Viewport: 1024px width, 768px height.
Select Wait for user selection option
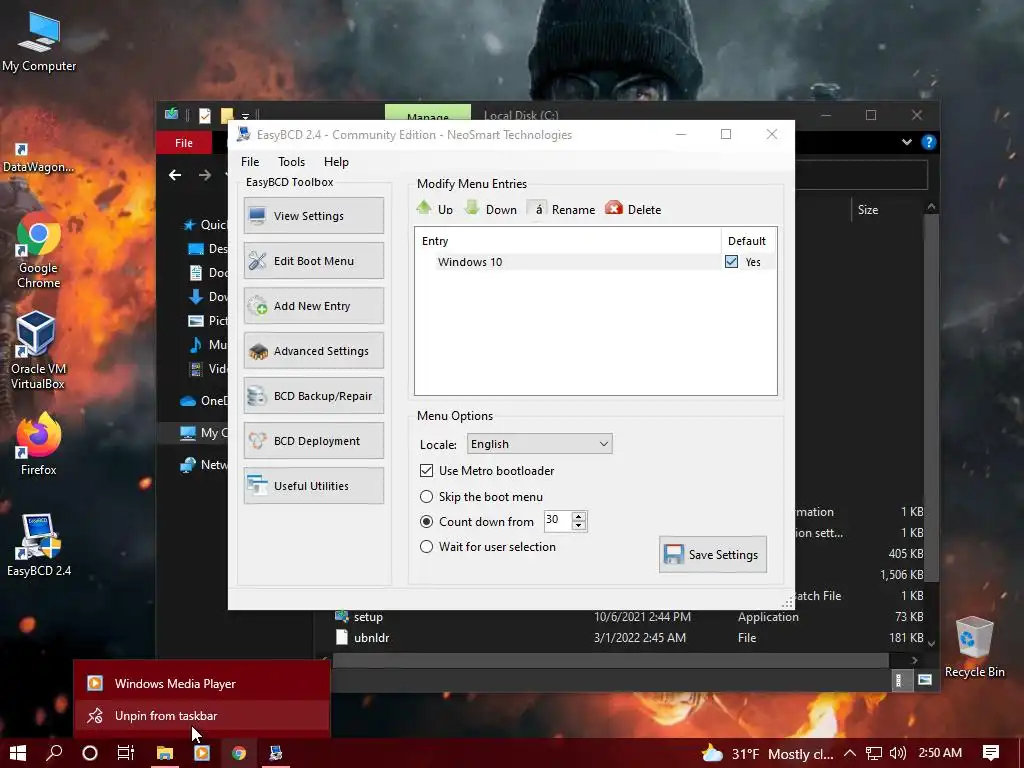[x=426, y=547]
